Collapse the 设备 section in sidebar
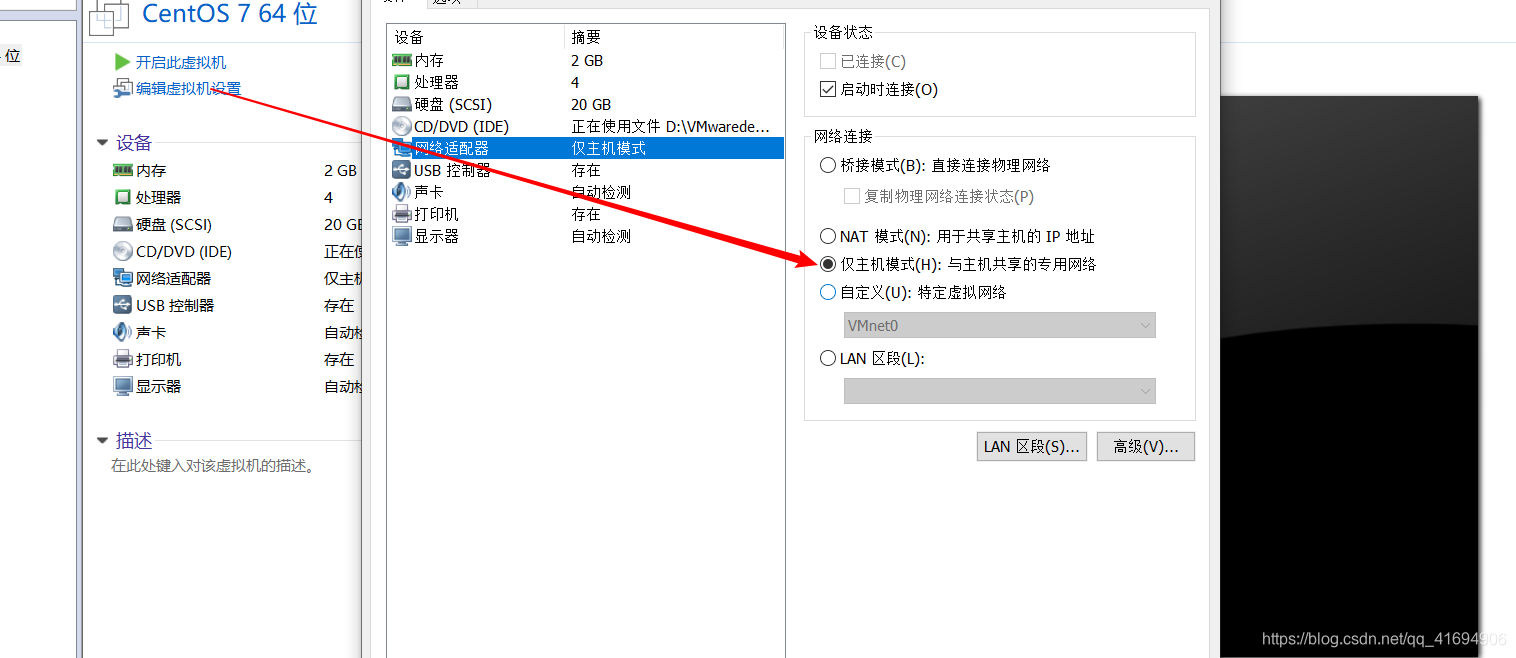 point(102,143)
